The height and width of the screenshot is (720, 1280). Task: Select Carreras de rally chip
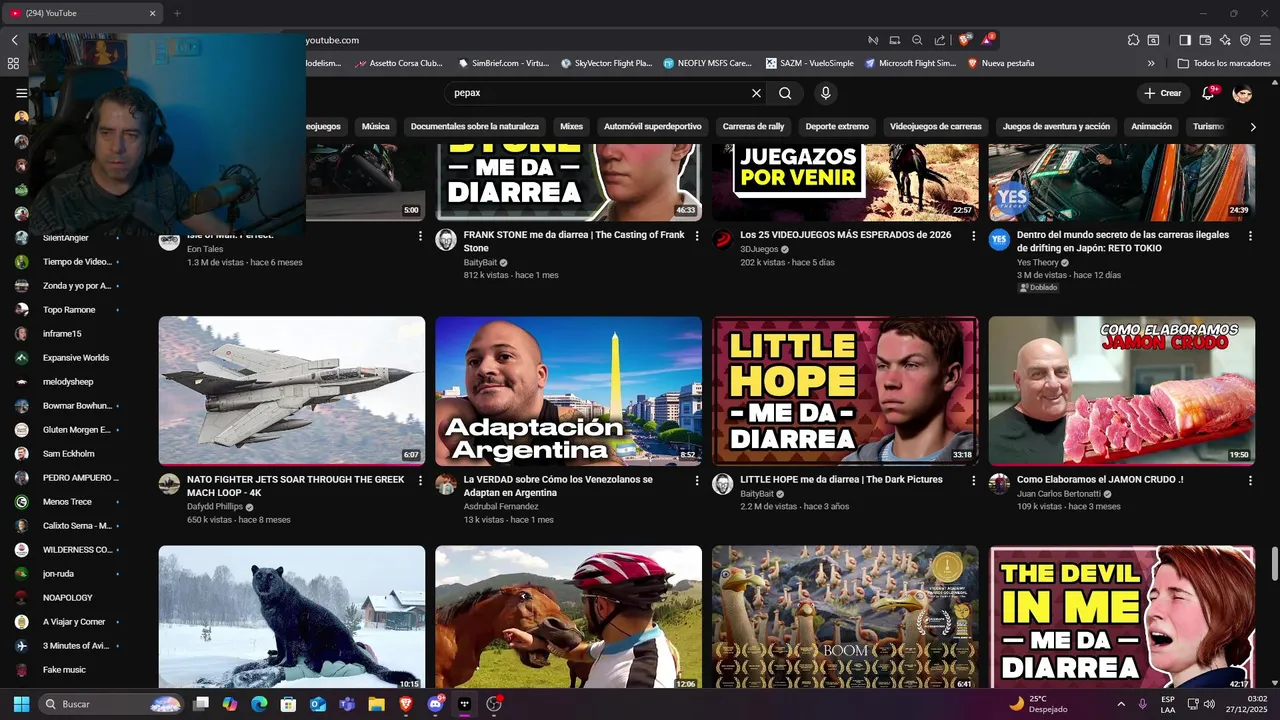click(x=753, y=127)
